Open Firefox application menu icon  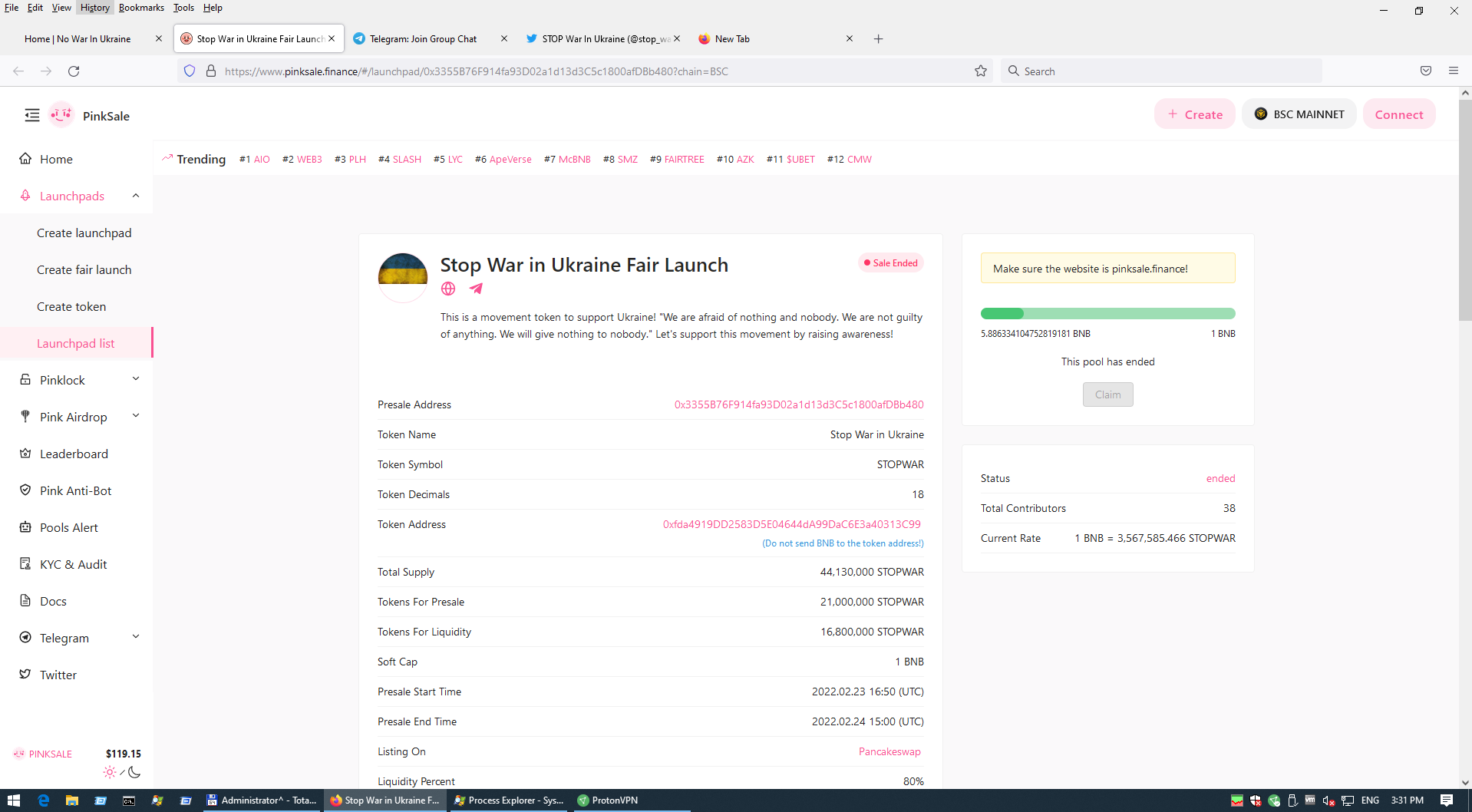click(x=1453, y=71)
